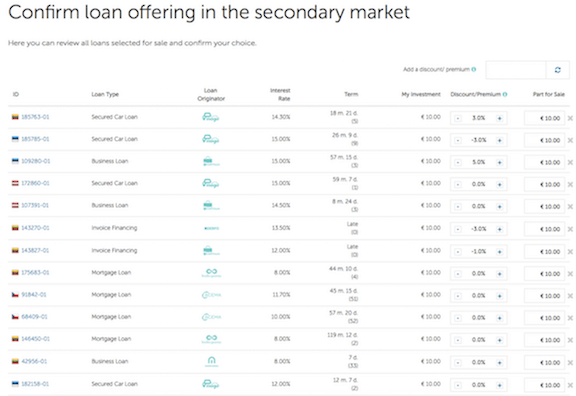Remove loan 185763-01 with its X icon
576x396 pixels.
570,118
